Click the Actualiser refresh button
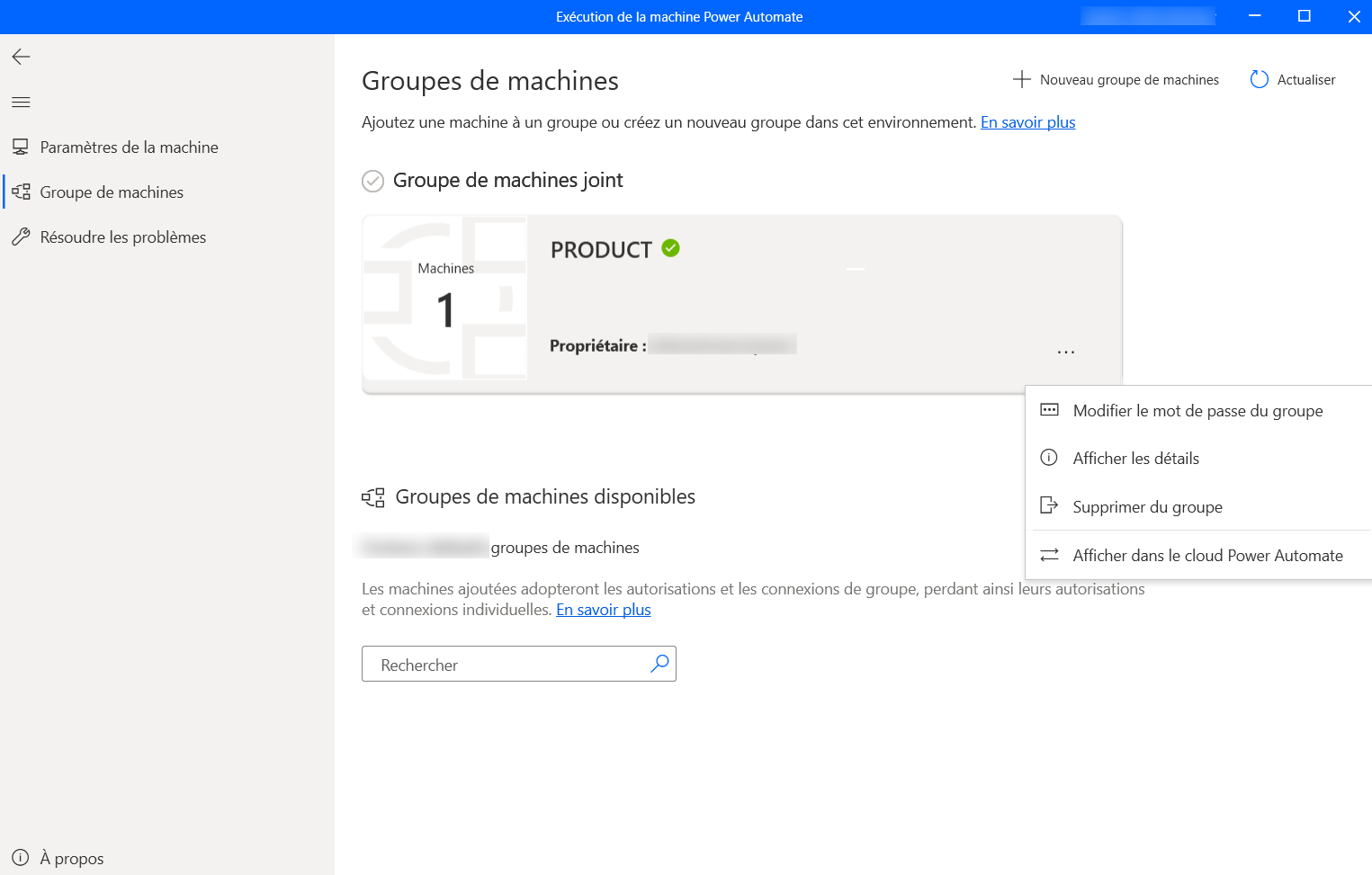1372x875 pixels. [x=1293, y=79]
